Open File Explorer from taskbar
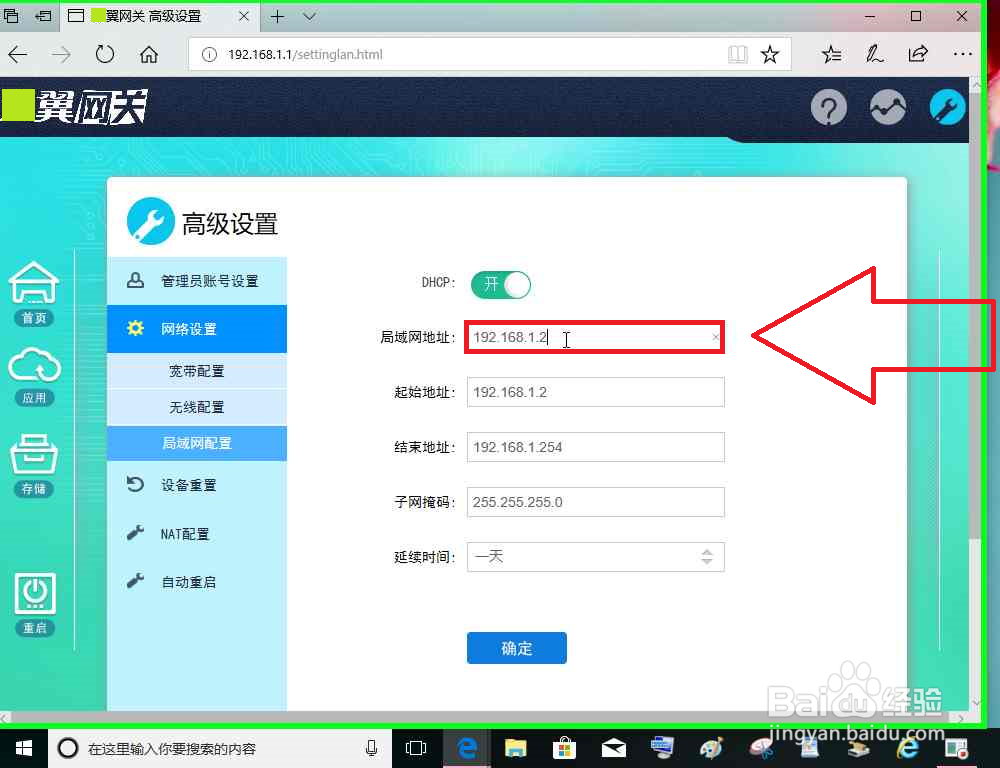Image resolution: width=1000 pixels, height=768 pixels. pos(515,748)
